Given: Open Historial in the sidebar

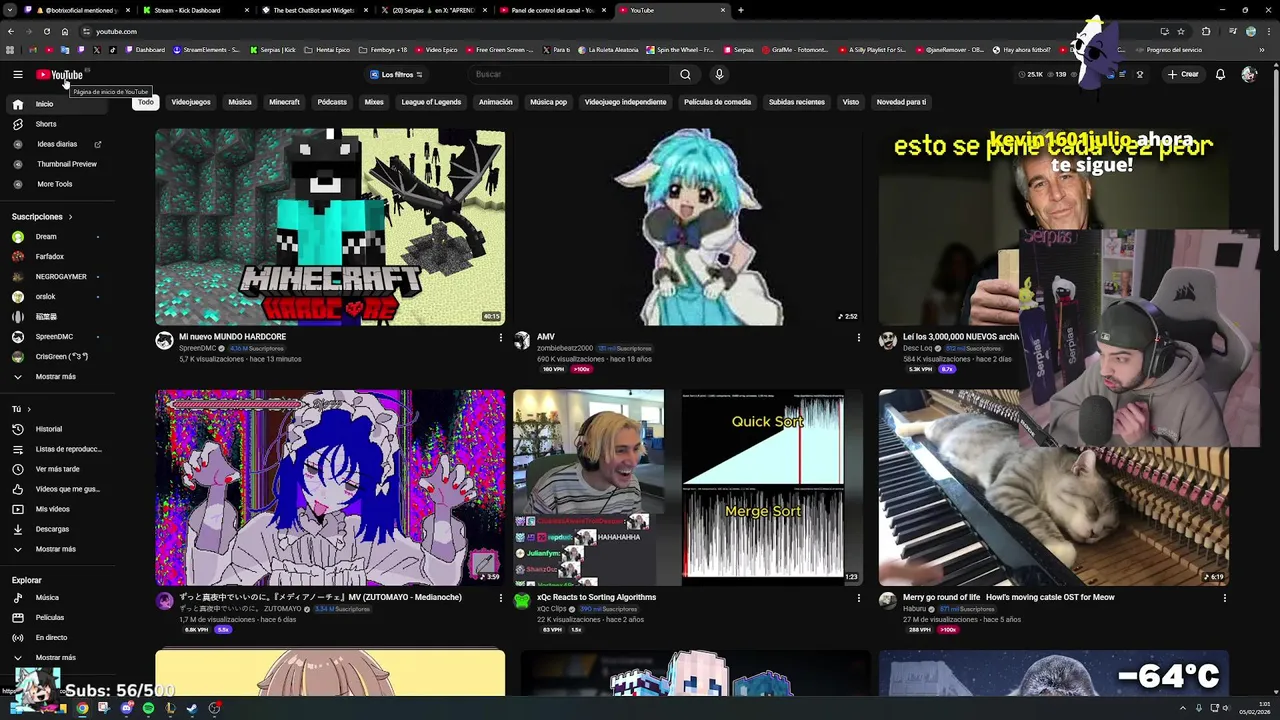Looking at the screenshot, I should click(x=48, y=429).
